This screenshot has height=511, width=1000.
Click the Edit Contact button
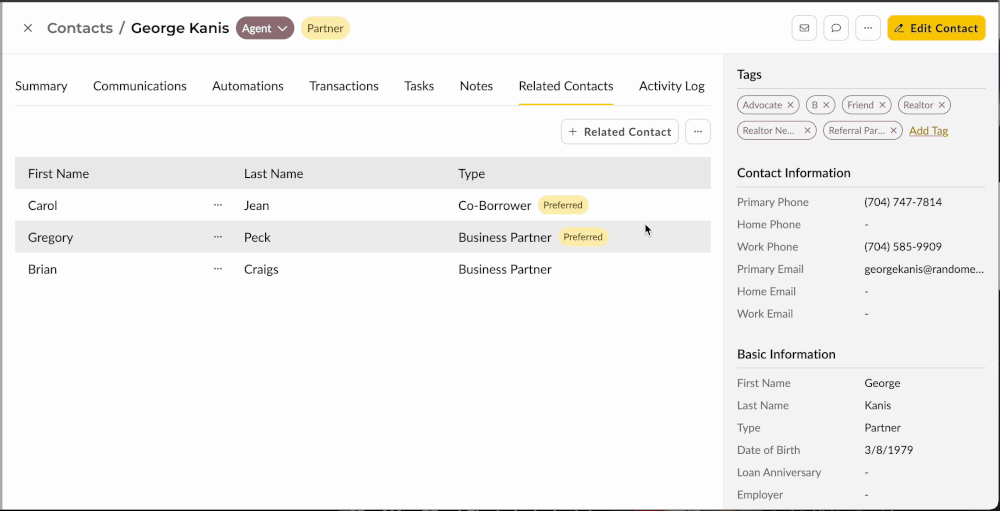point(936,28)
